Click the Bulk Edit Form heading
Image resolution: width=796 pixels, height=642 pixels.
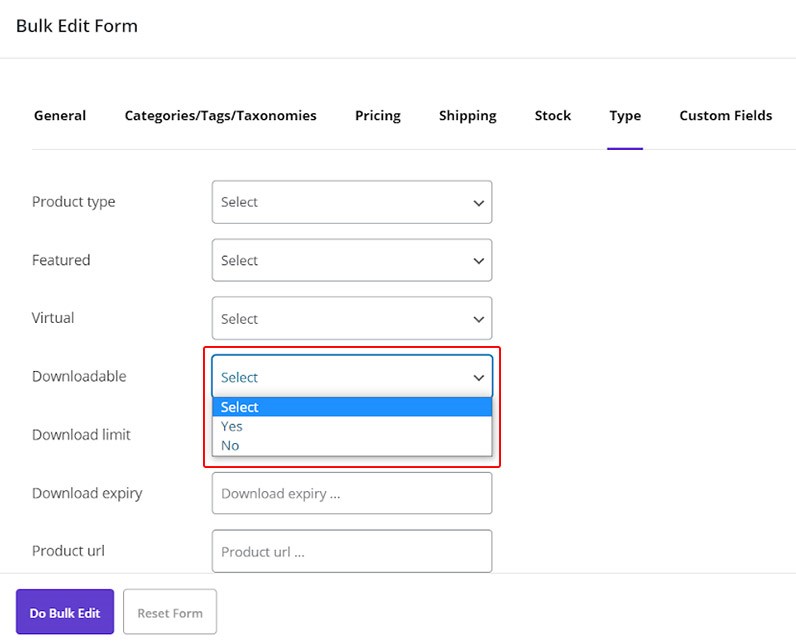tap(77, 26)
